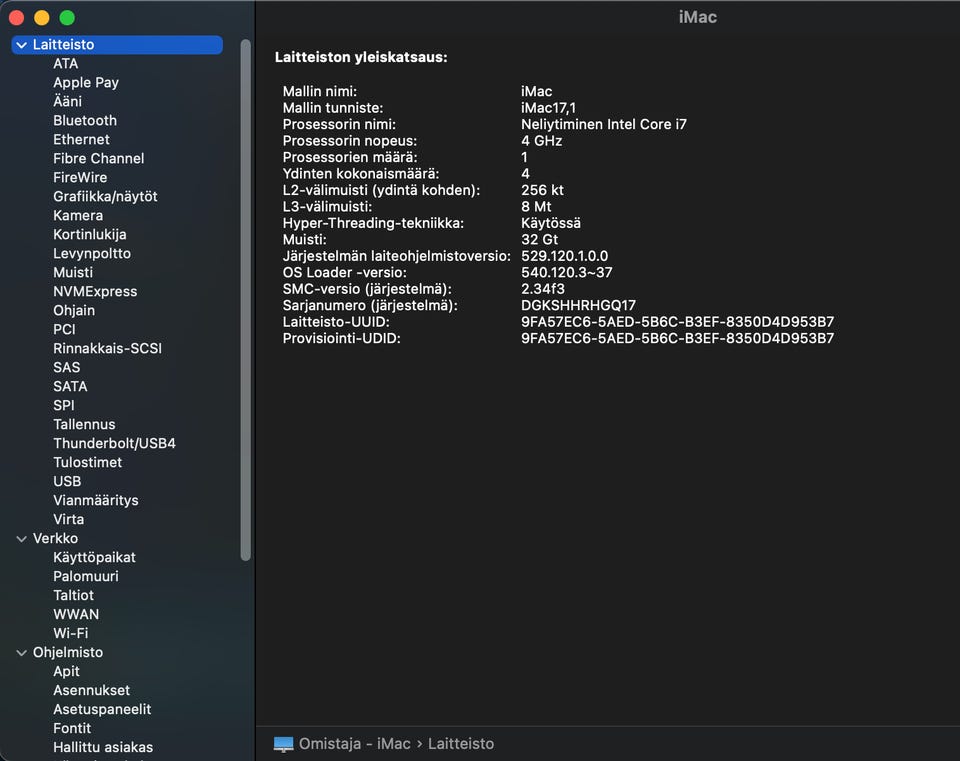Open Asetuspaneelit under Ohjelmisto
This screenshot has height=761, width=960.
tap(102, 710)
